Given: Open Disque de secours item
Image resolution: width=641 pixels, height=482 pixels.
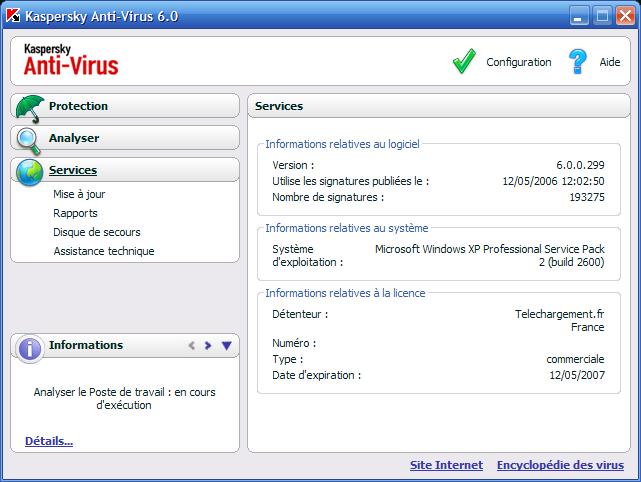Looking at the screenshot, I should click(x=96, y=232).
